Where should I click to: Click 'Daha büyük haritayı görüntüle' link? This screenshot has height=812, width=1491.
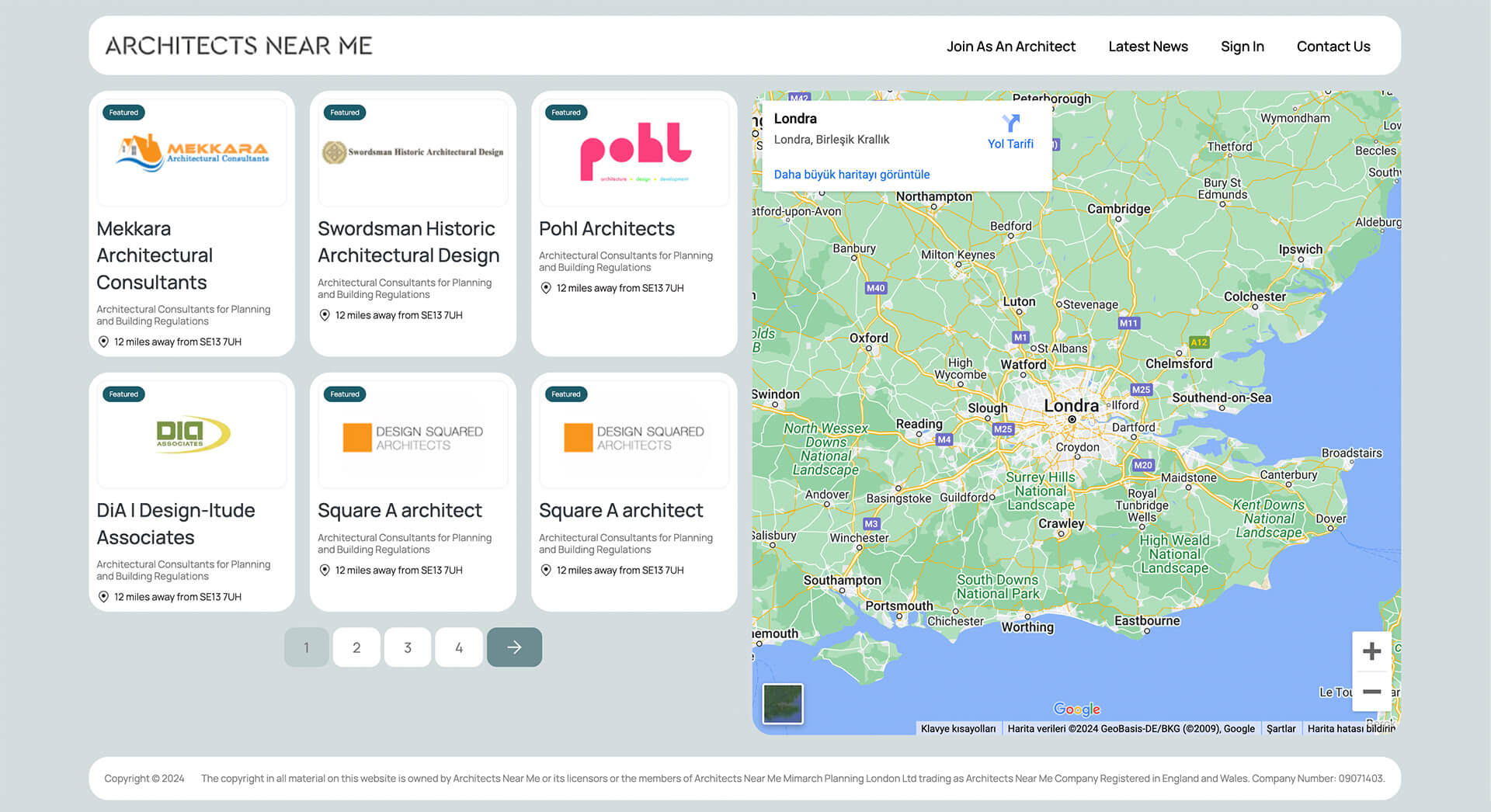[x=851, y=175]
